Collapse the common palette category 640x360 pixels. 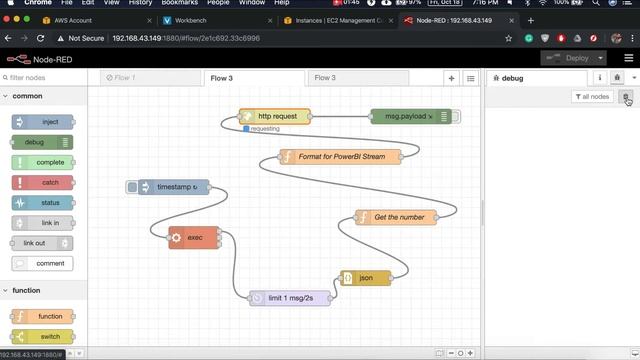tap(43, 96)
